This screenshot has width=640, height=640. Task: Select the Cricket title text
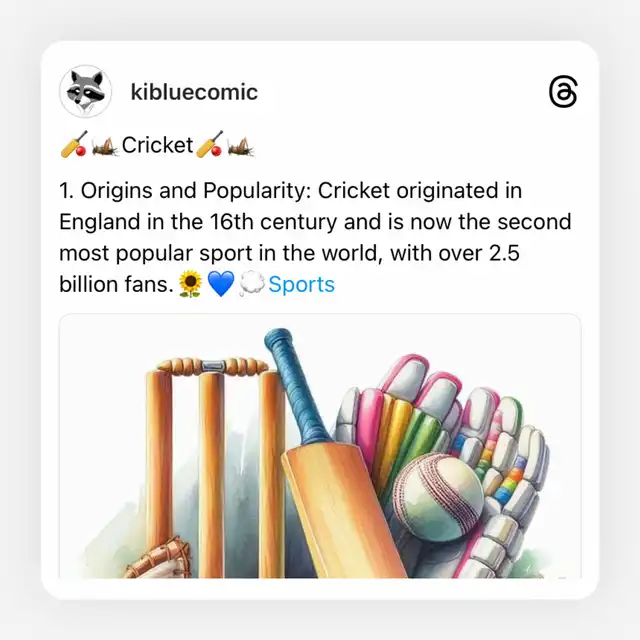[x=157, y=146]
